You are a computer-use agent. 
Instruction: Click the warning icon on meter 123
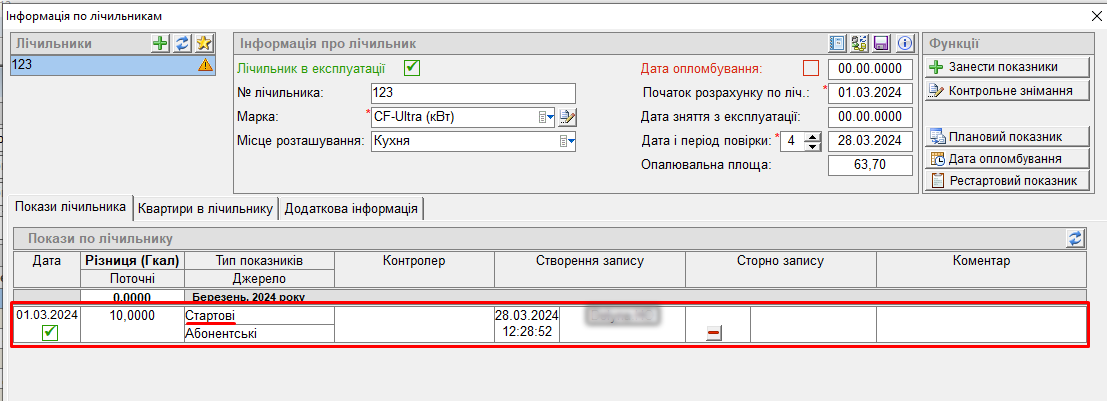coord(205,65)
